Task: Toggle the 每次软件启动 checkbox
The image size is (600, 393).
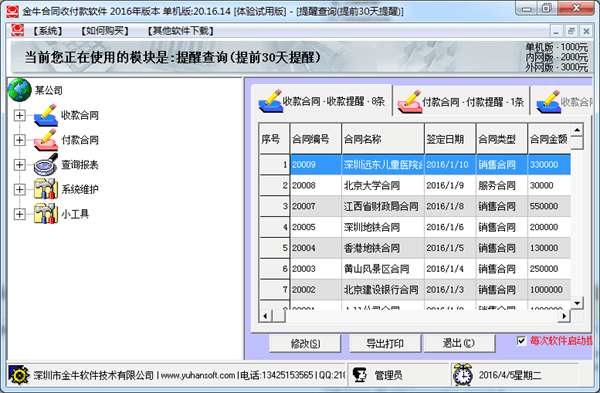Action: point(521,341)
